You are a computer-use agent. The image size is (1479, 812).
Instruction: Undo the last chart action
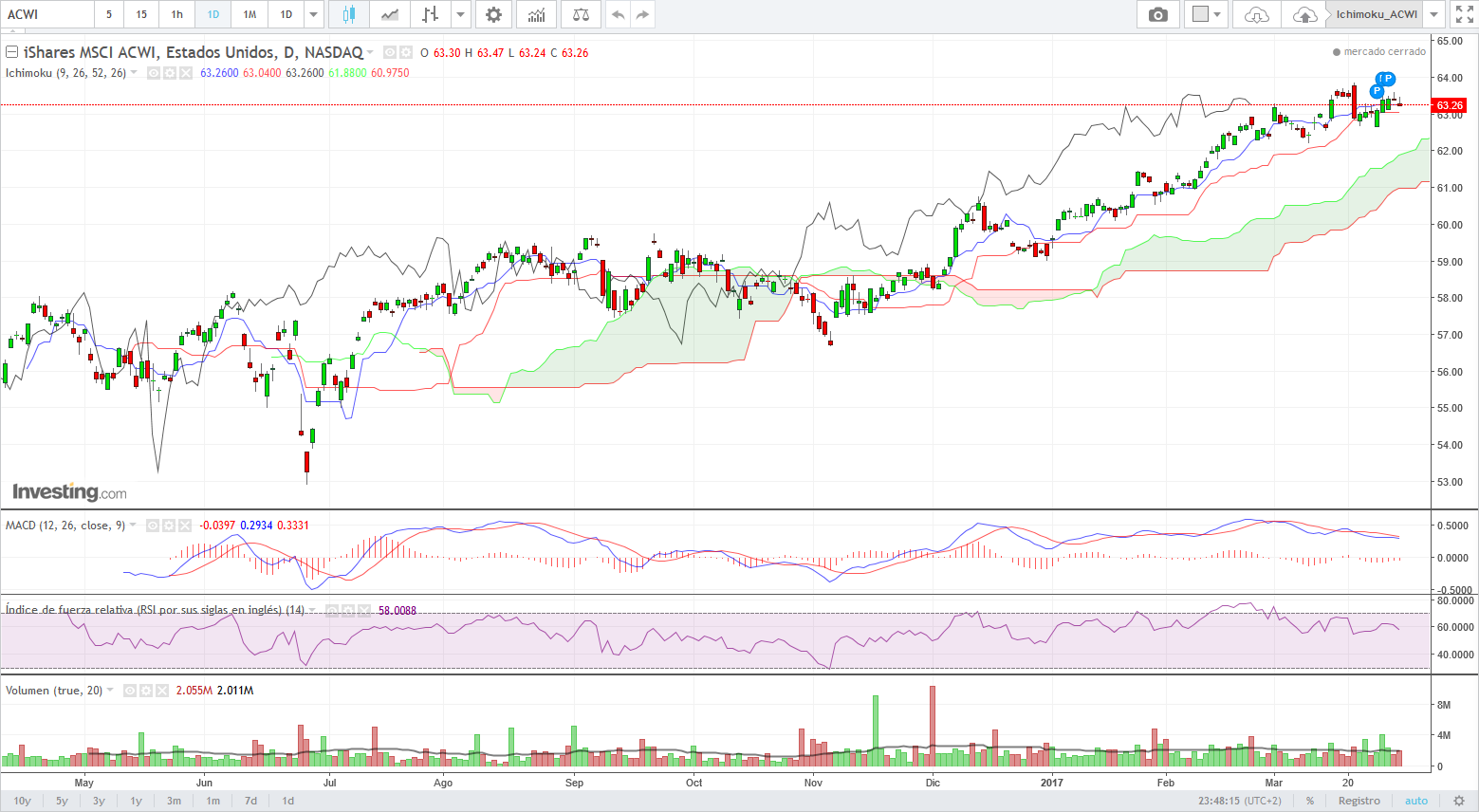[618, 14]
